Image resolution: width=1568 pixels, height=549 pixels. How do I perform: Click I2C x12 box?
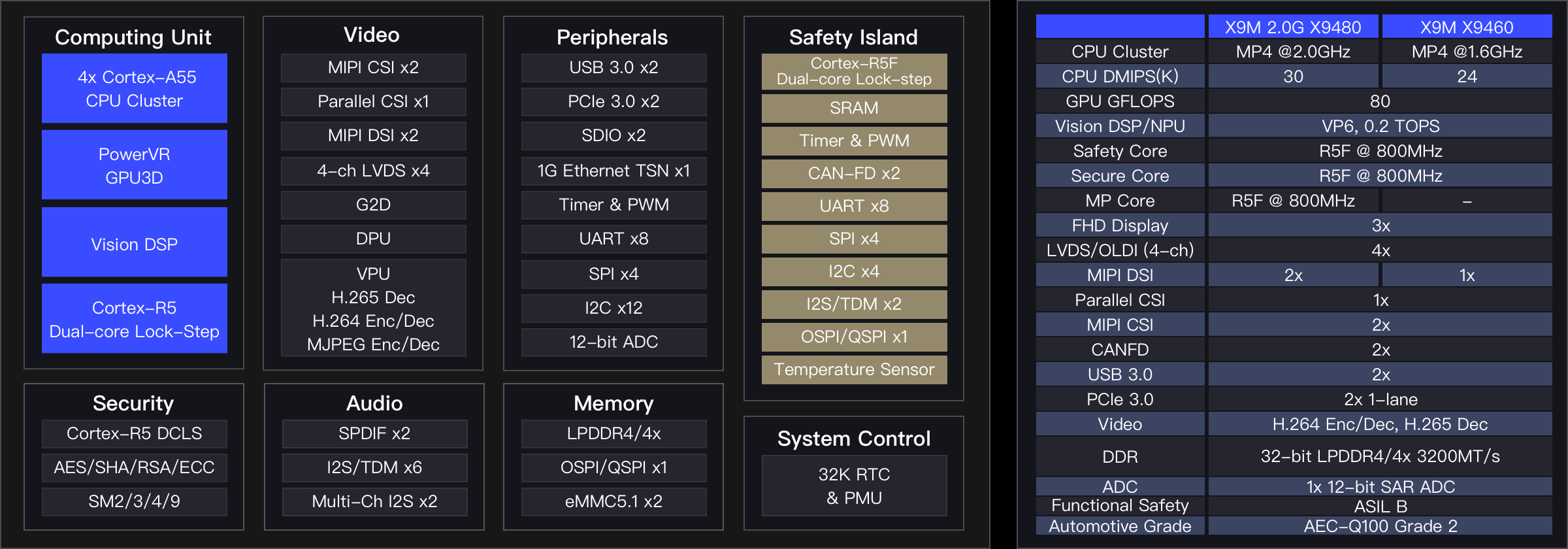pos(614,308)
